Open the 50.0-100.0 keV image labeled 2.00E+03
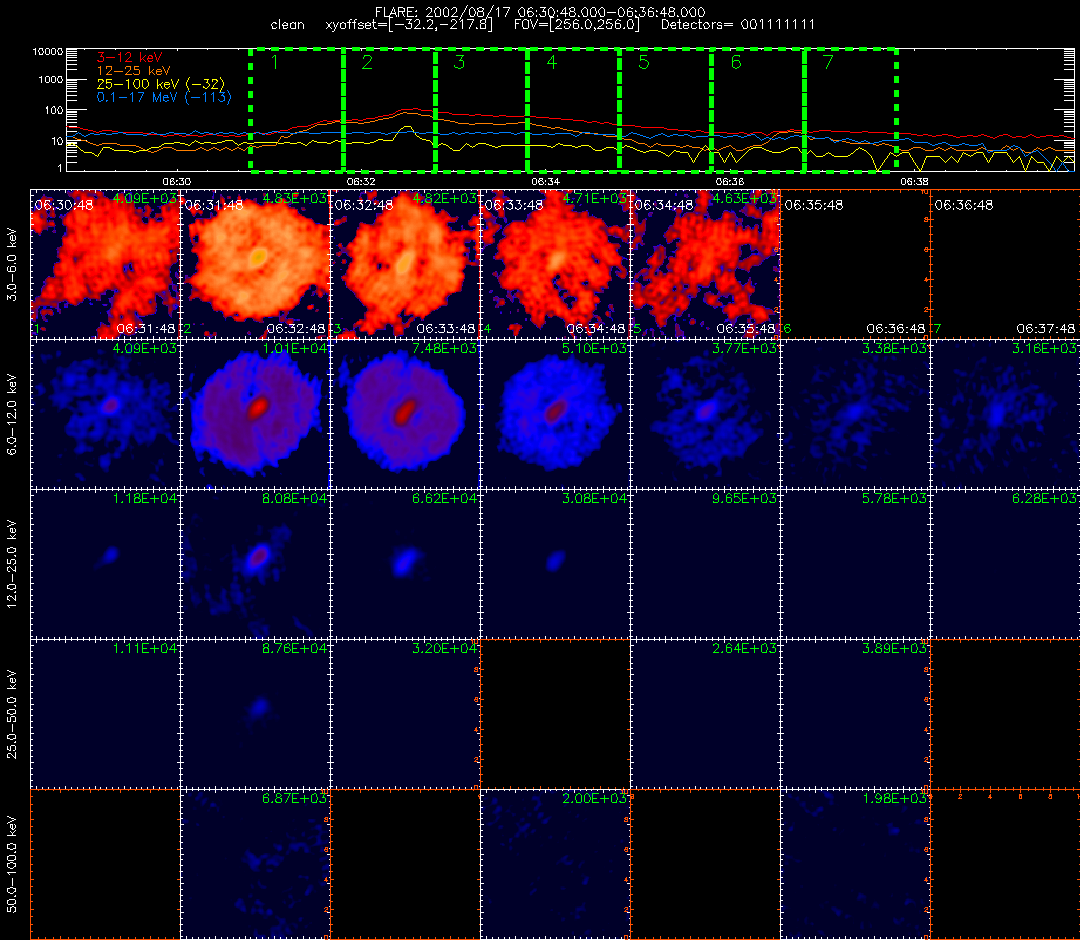Screen dimensions: 1080x940 [556, 864]
